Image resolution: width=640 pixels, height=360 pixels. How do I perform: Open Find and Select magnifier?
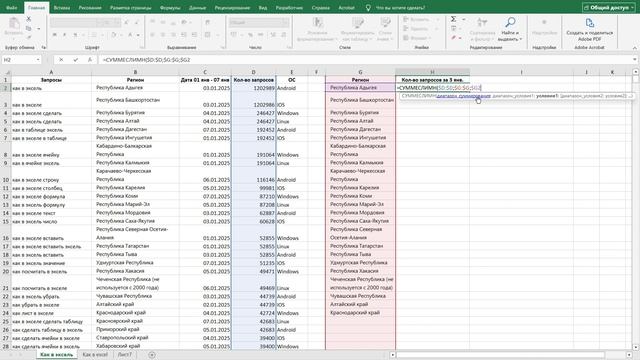(x=510, y=29)
